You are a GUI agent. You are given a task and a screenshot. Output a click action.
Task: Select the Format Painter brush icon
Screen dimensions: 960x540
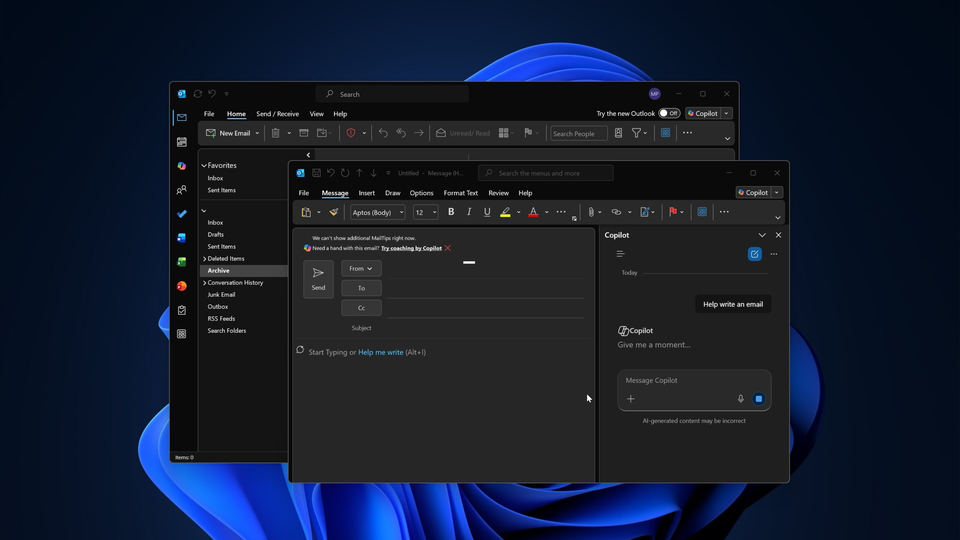(x=334, y=212)
